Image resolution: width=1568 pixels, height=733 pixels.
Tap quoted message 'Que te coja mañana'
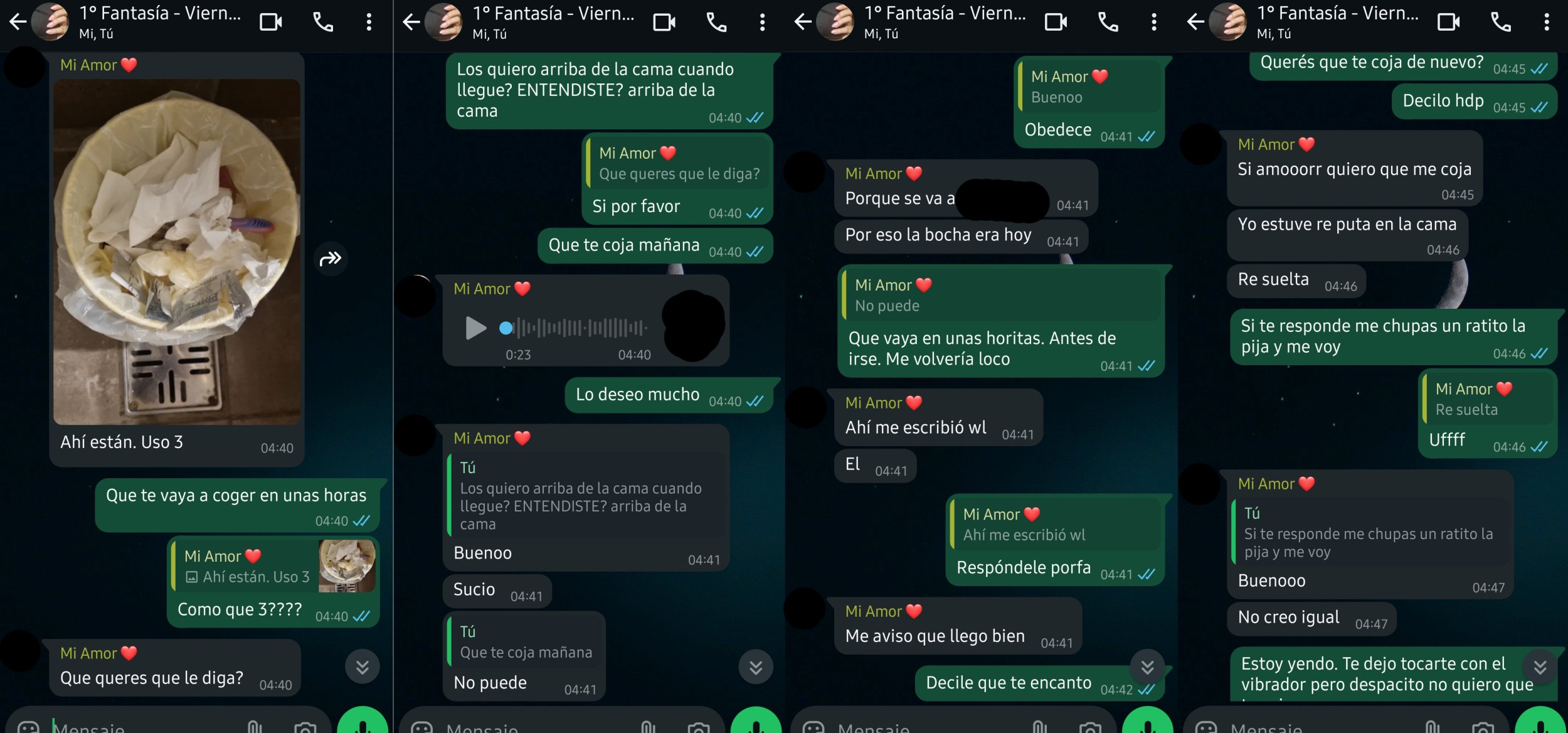pyautogui.click(x=527, y=643)
